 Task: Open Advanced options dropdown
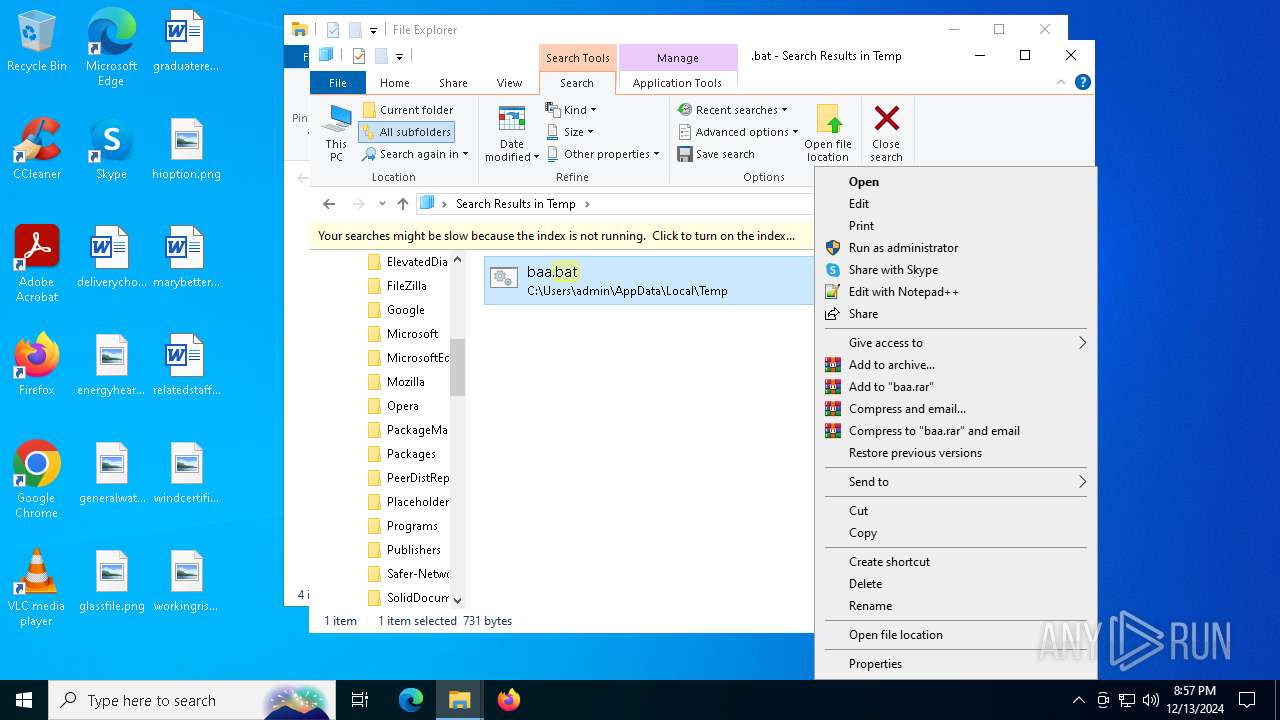(738, 132)
